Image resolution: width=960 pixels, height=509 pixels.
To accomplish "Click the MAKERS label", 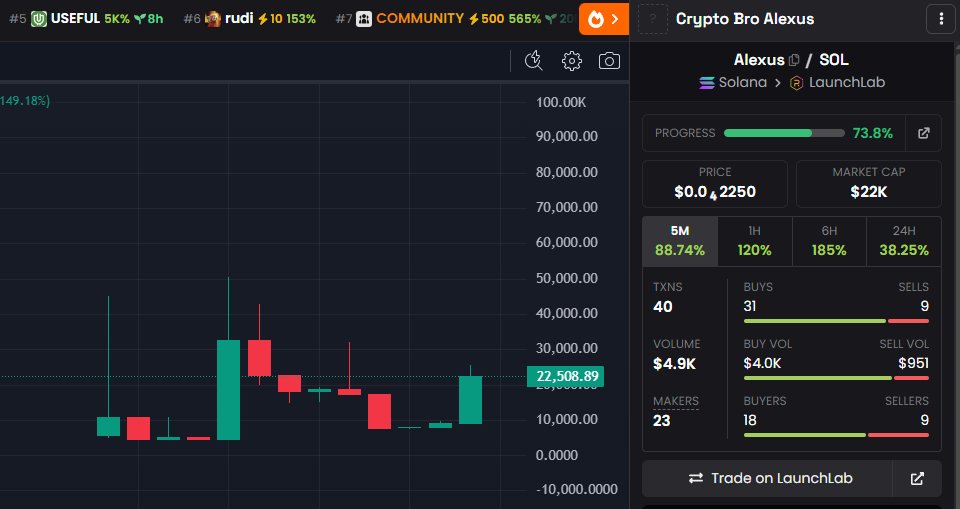I will coord(675,401).
